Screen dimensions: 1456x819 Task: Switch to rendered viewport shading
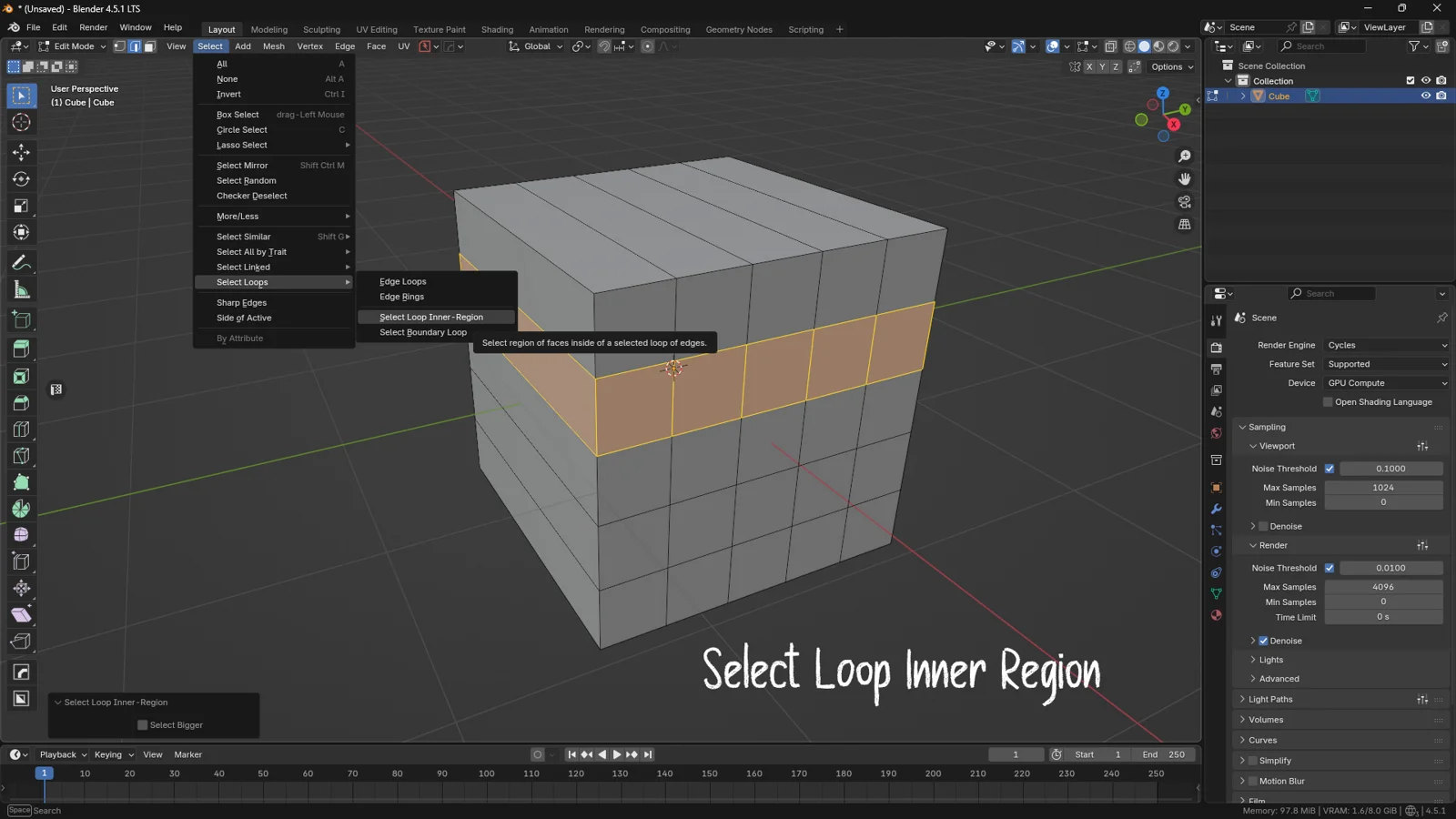tap(1173, 46)
